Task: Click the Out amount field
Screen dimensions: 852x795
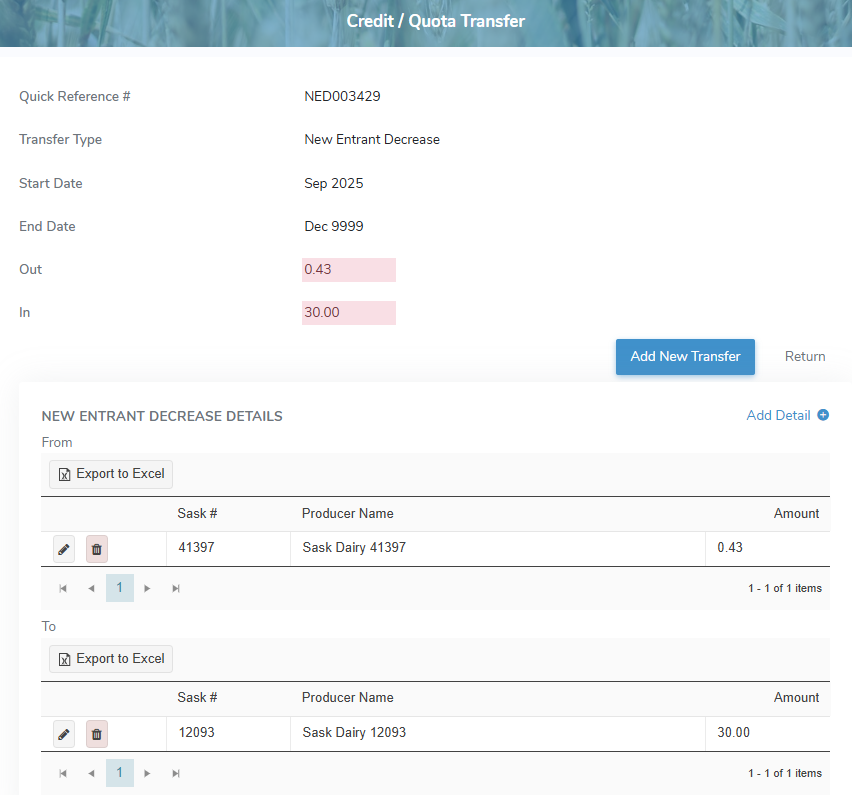Action: [x=349, y=270]
